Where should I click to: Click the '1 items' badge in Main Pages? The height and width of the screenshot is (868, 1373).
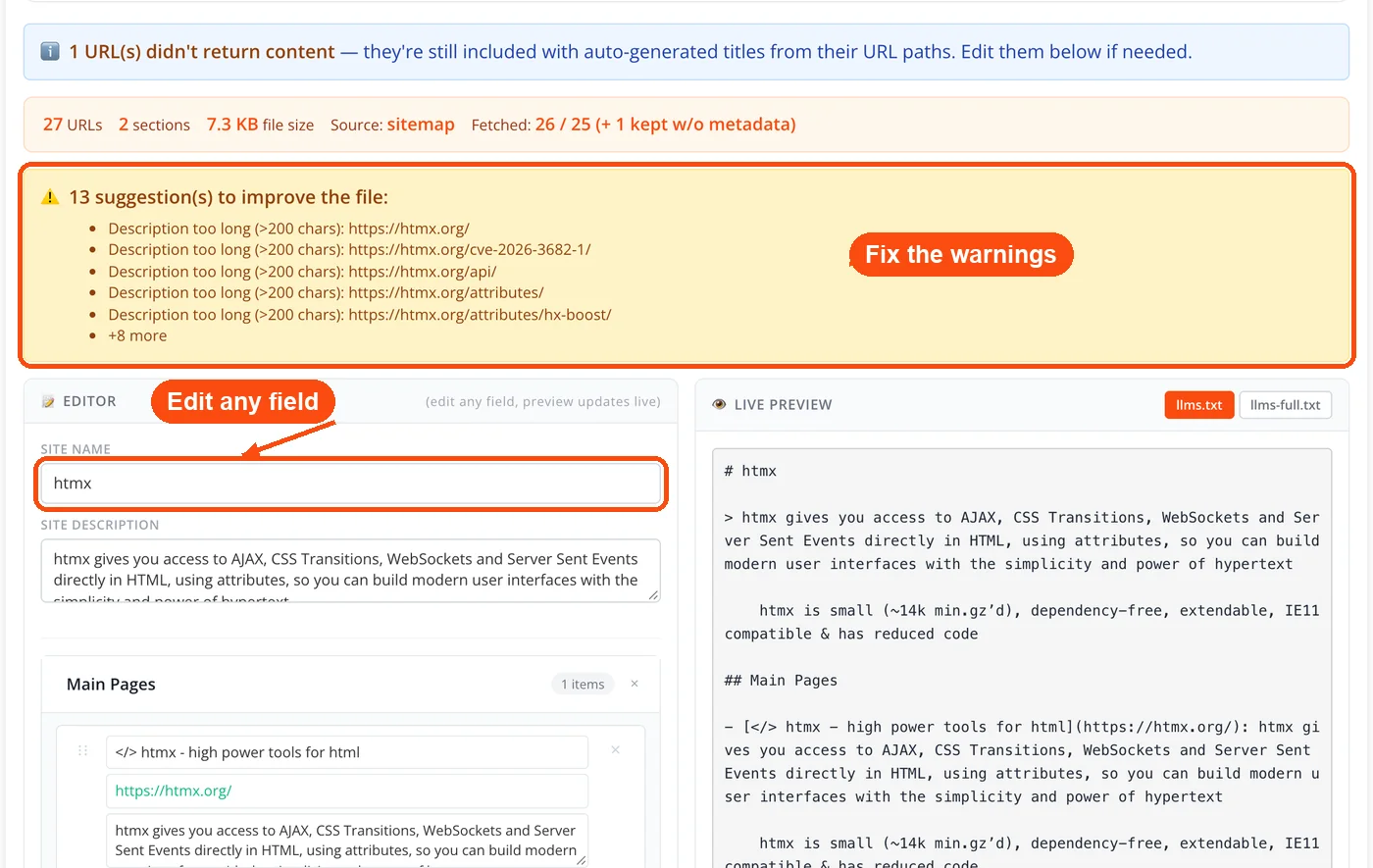(583, 684)
